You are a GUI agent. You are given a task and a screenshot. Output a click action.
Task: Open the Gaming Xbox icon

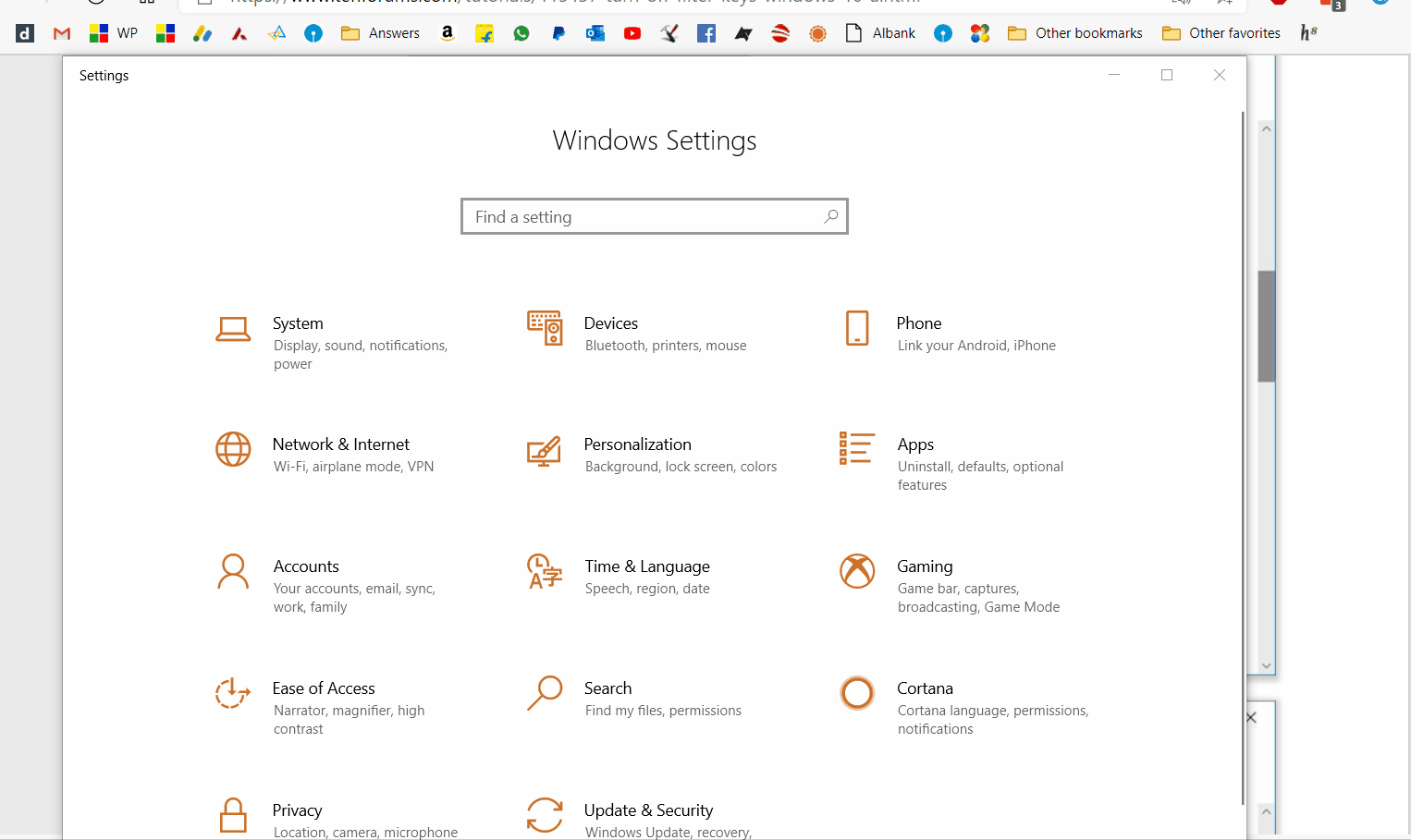857,571
